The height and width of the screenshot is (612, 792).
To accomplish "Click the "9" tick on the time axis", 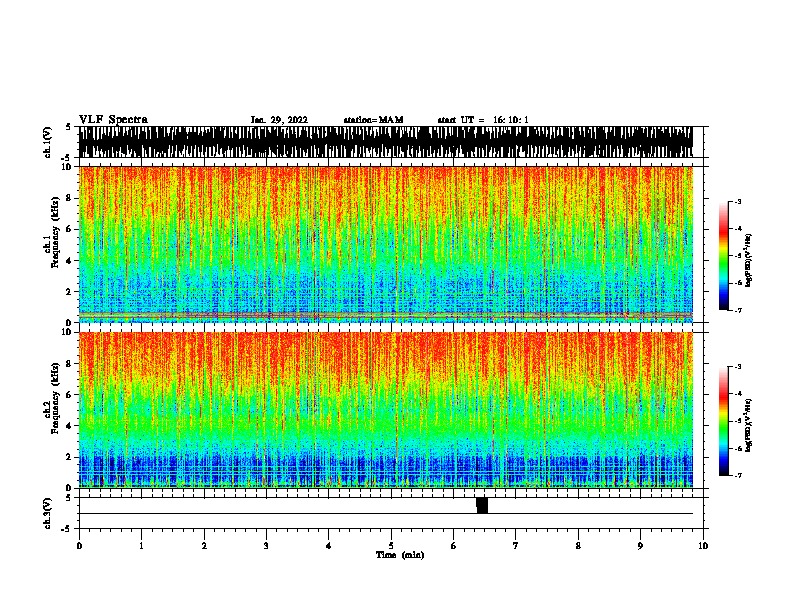I will 640,546.
